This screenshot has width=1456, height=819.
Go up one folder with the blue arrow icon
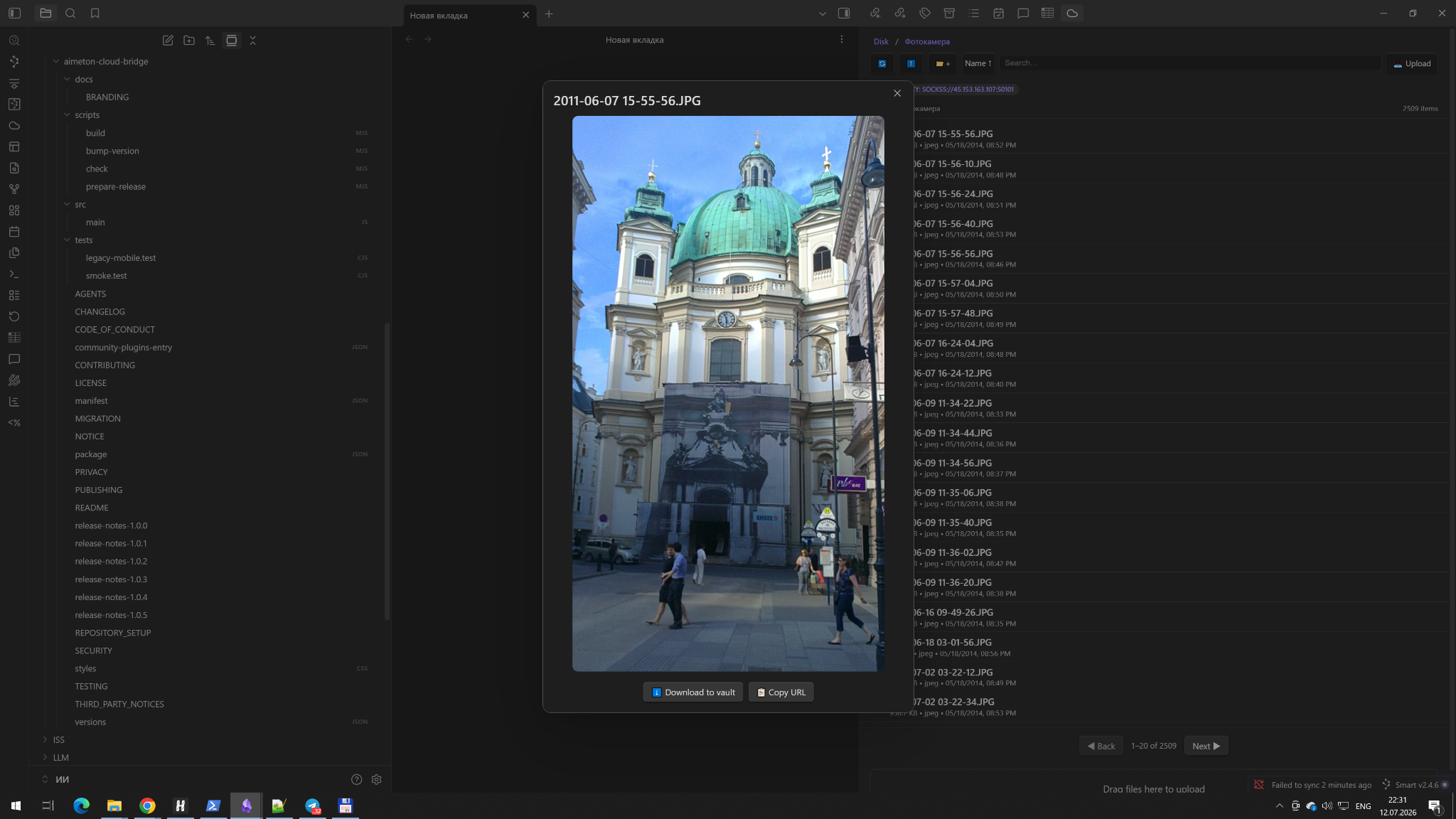[911, 63]
